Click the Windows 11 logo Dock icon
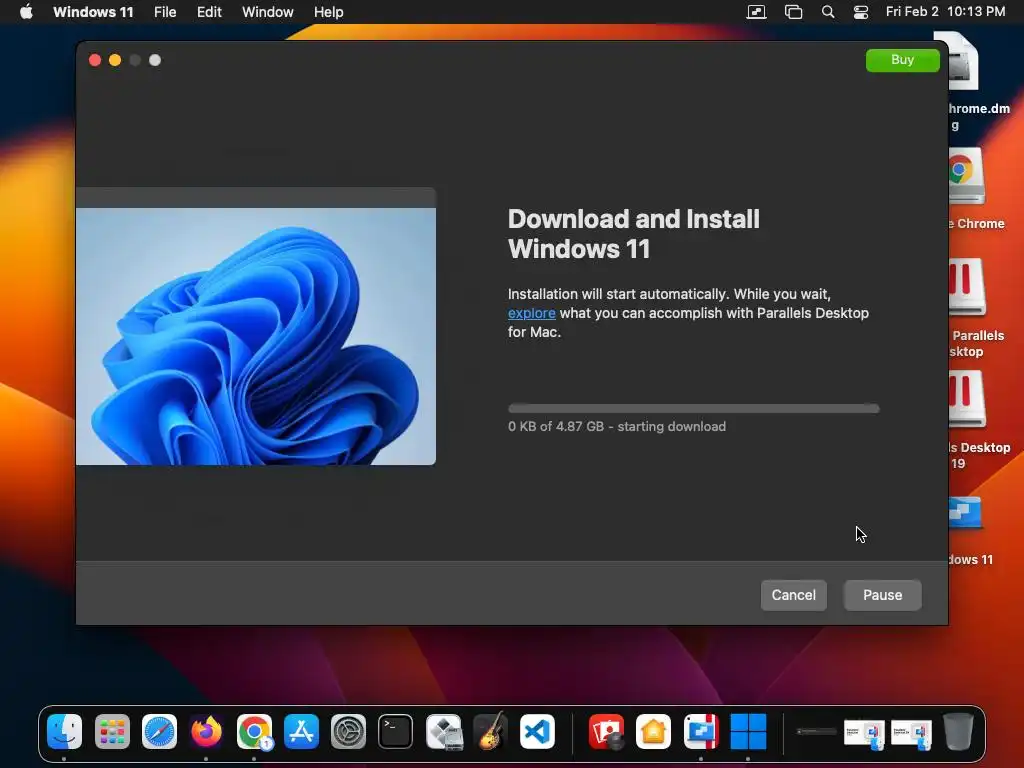 click(748, 731)
